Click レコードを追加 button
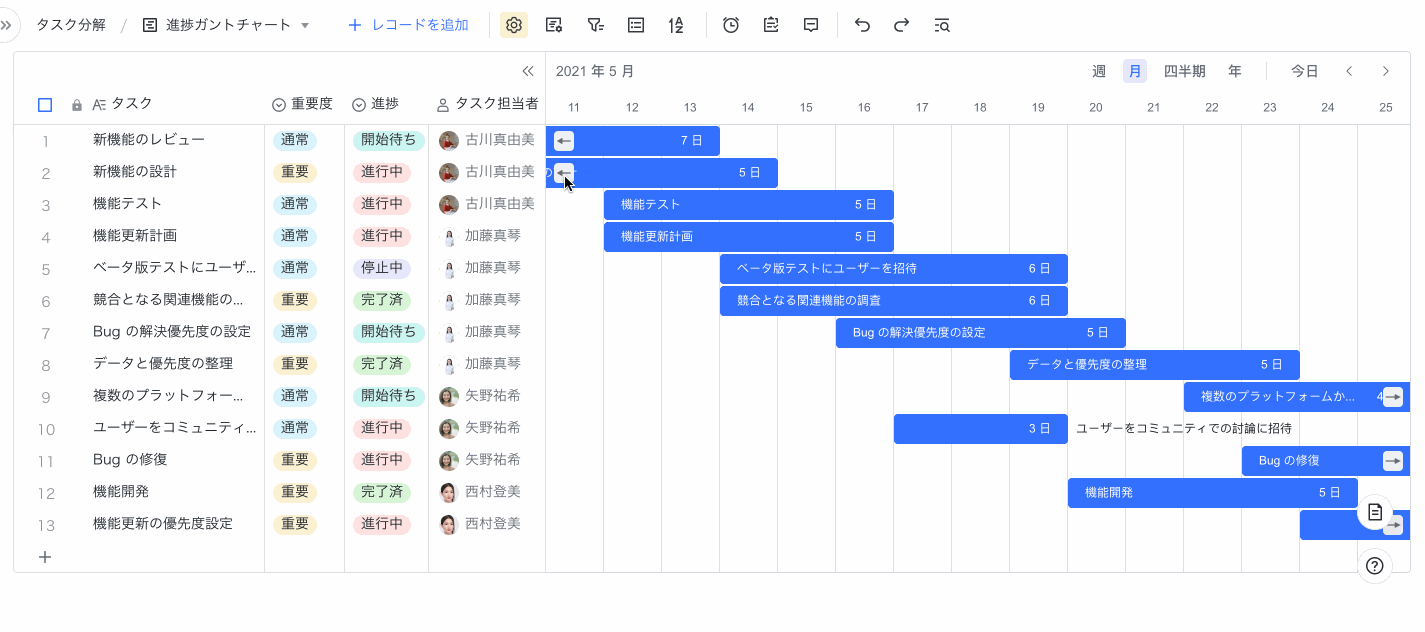Screen dimensions: 1425x632 coord(408,25)
